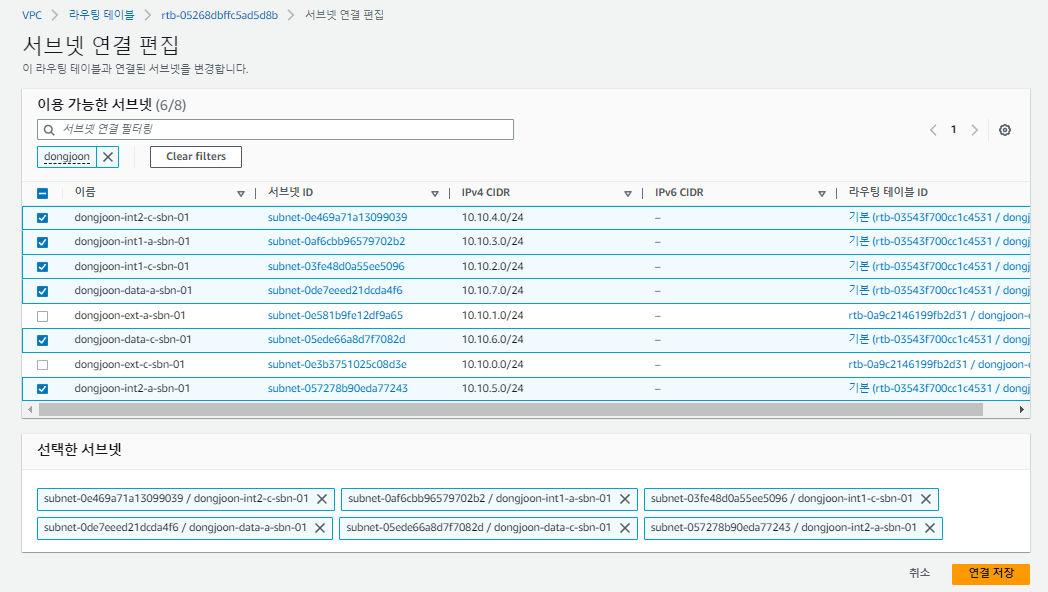The width and height of the screenshot is (1048, 592).
Task: Remove dongjoon-int2-a-sbn-01 from selected subnets
Action: 930,528
